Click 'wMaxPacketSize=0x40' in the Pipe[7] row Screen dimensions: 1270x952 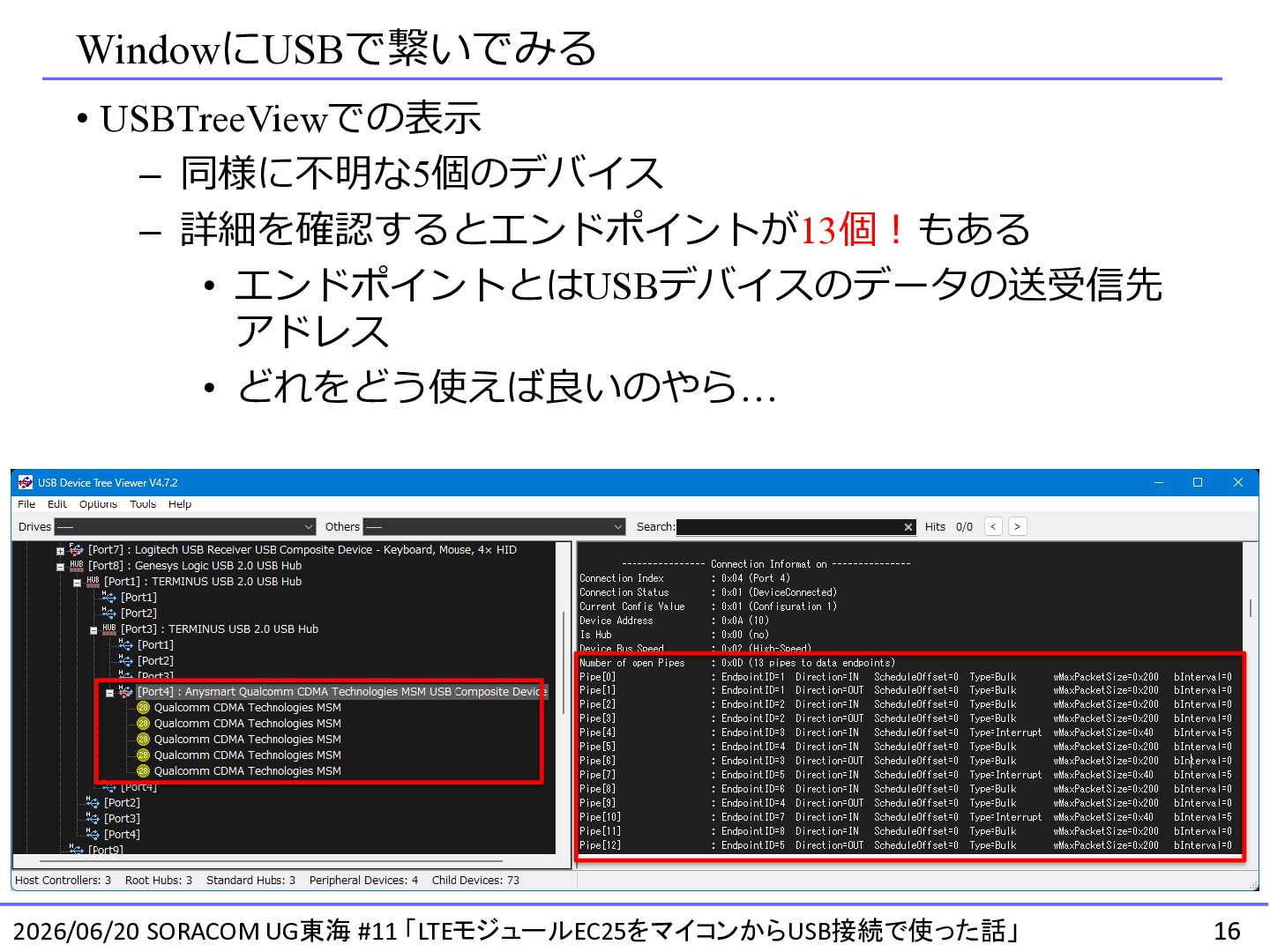(x=1103, y=776)
